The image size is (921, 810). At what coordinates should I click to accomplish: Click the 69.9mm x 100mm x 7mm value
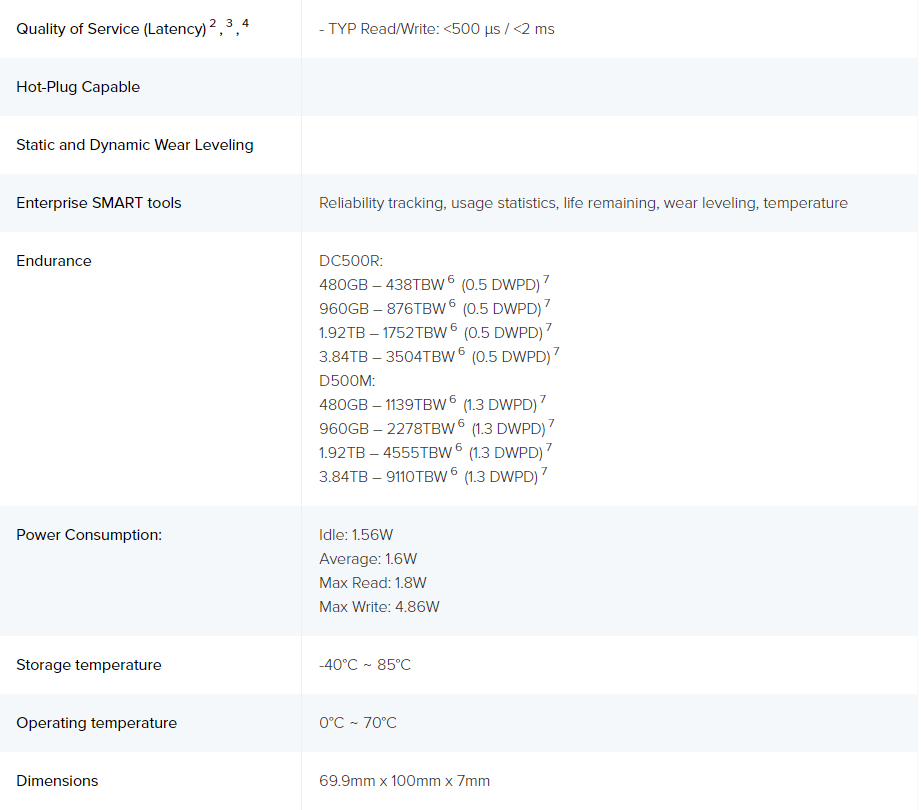coord(405,781)
